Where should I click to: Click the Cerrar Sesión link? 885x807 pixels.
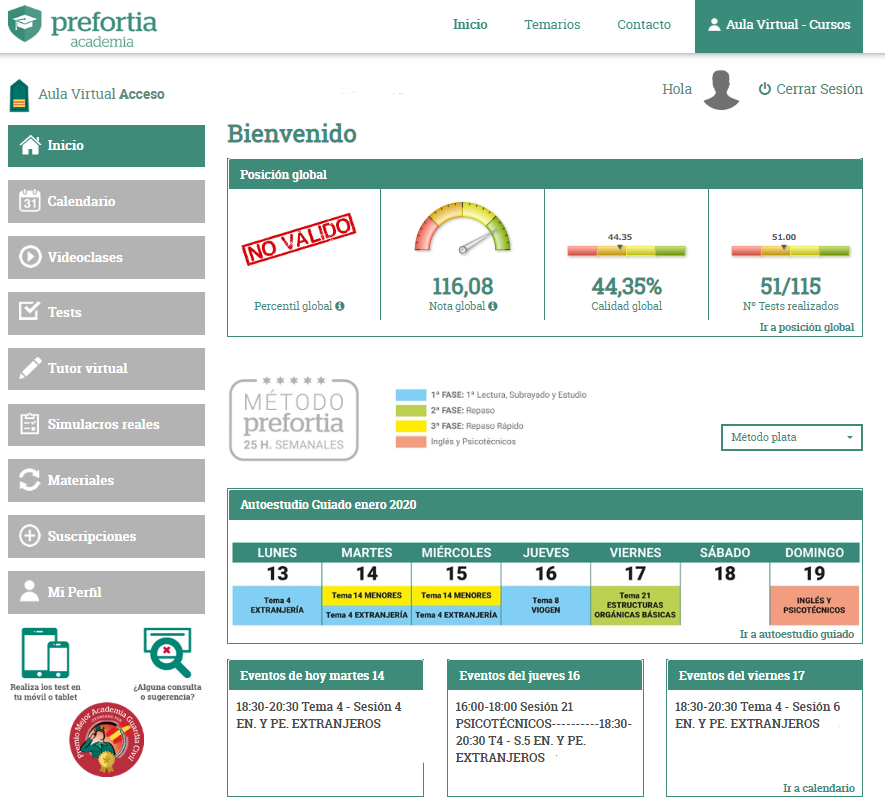point(810,89)
